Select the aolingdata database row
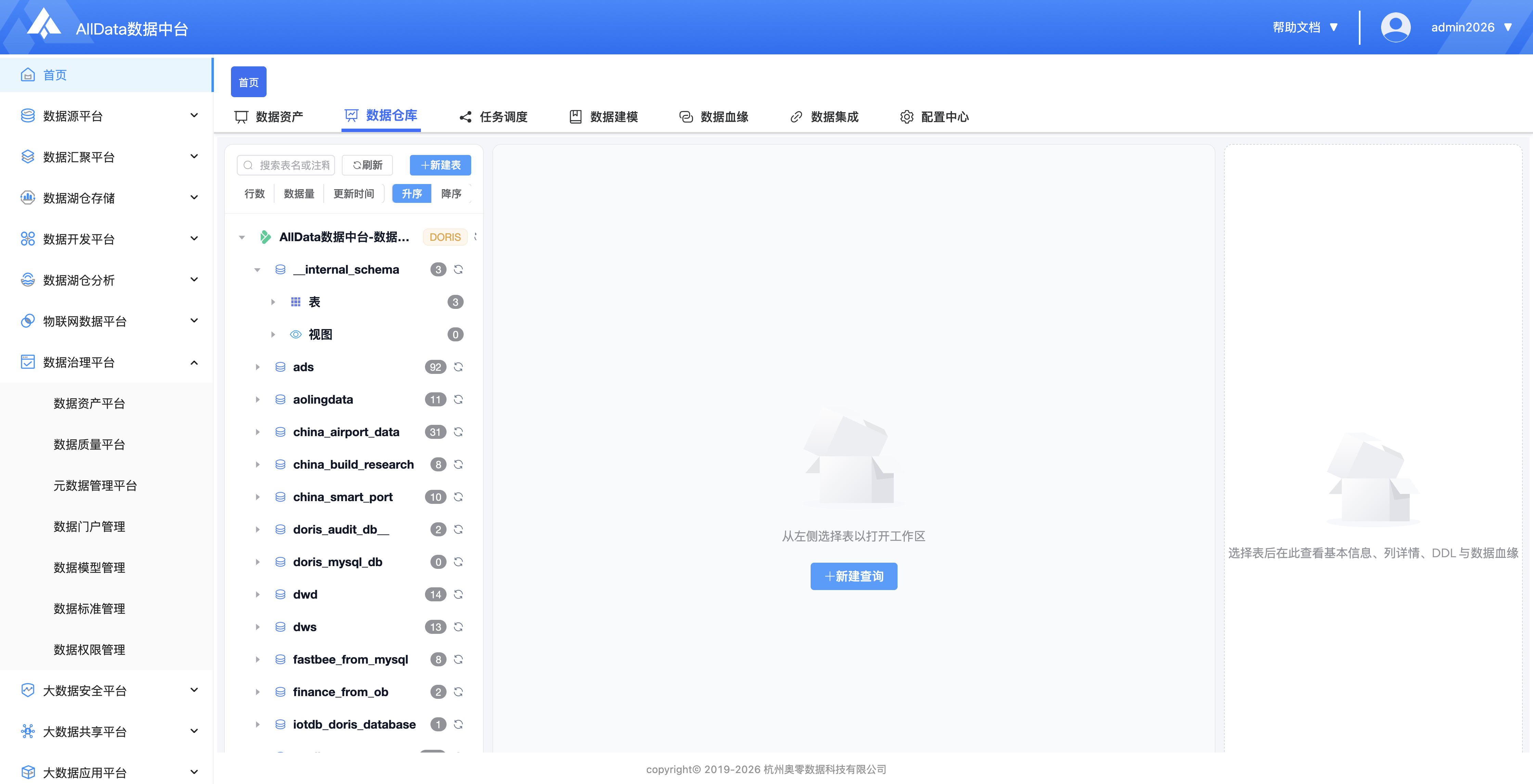Image resolution: width=1533 pixels, height=784 pixels. pyautogui.click(x=355, y=400)
